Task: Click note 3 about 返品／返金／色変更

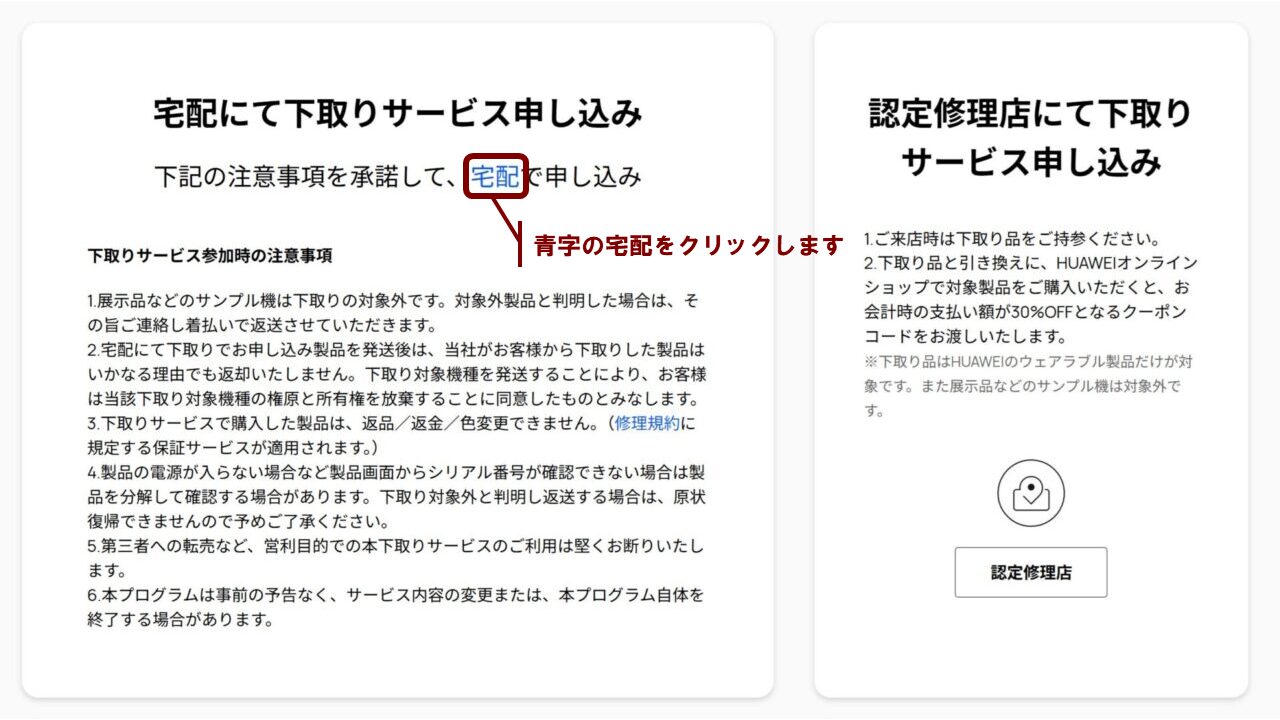Action: pyautogui.click(x=392, y=435)
